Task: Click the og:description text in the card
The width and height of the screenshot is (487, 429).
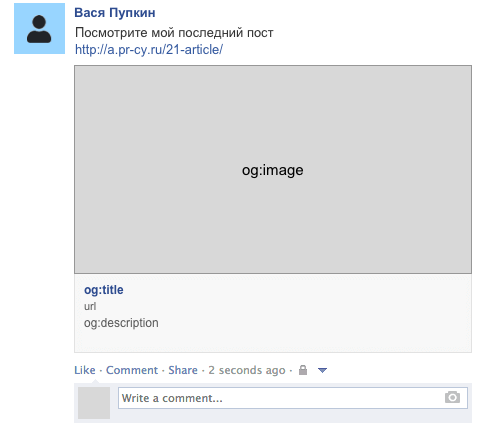Action: (x=121, y=323)
